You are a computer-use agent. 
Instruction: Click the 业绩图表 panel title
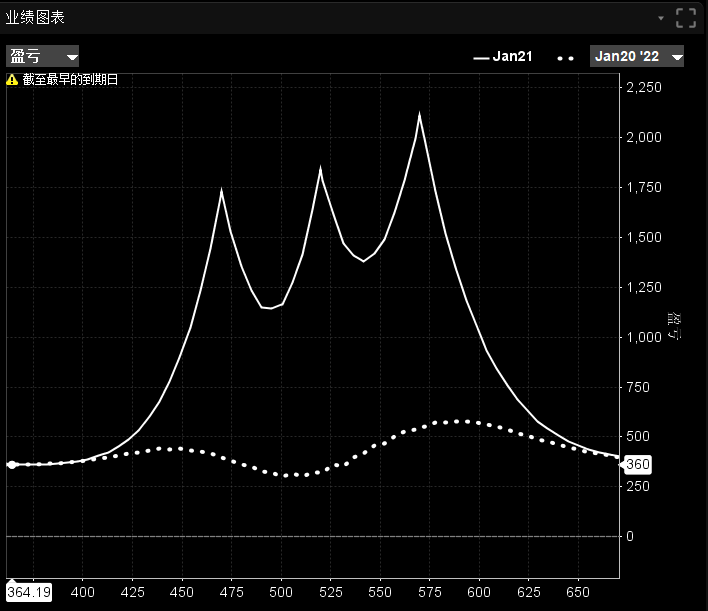click(35, 18)
